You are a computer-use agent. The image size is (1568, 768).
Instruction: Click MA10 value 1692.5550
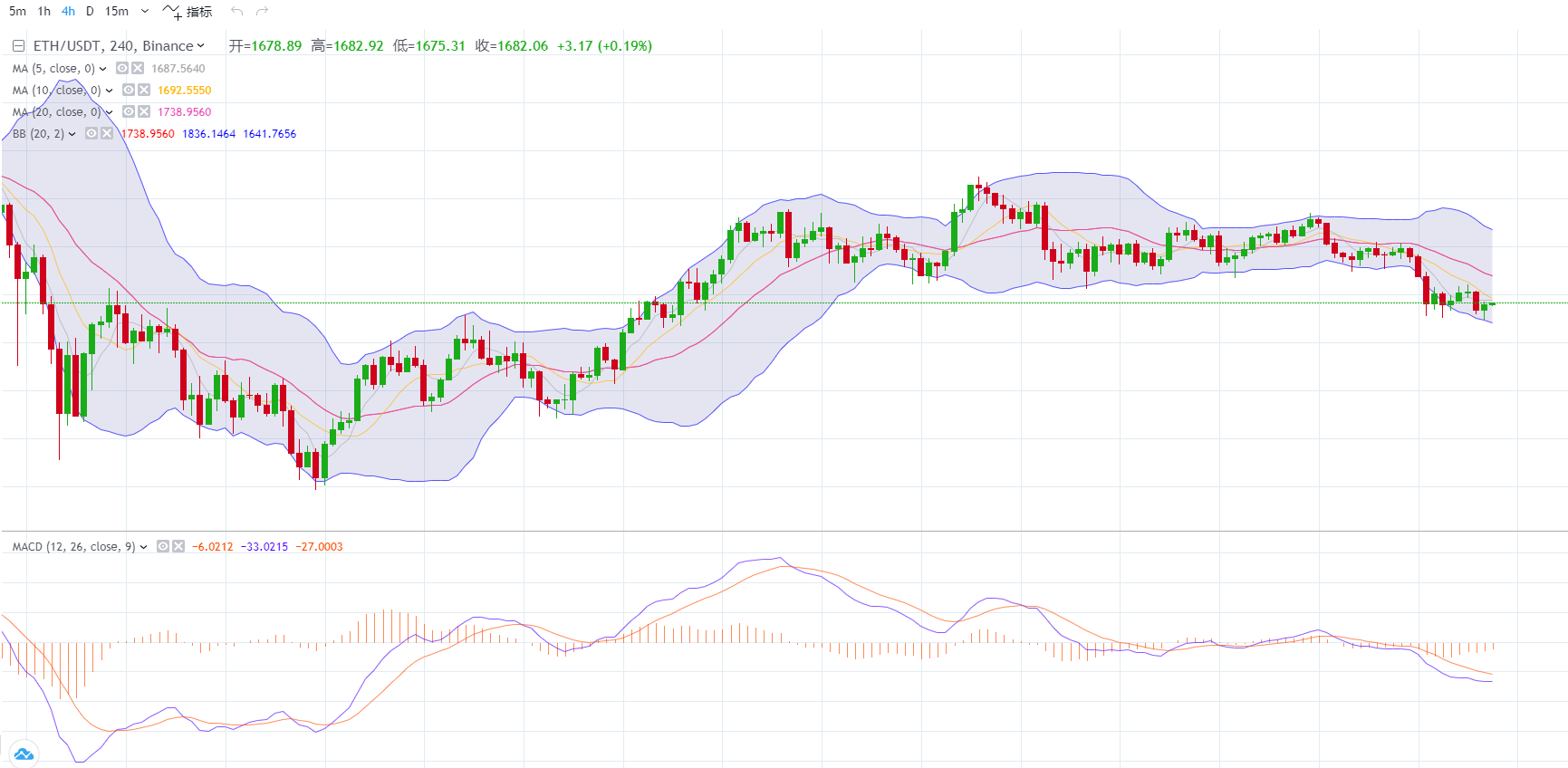tap(185, 91)
